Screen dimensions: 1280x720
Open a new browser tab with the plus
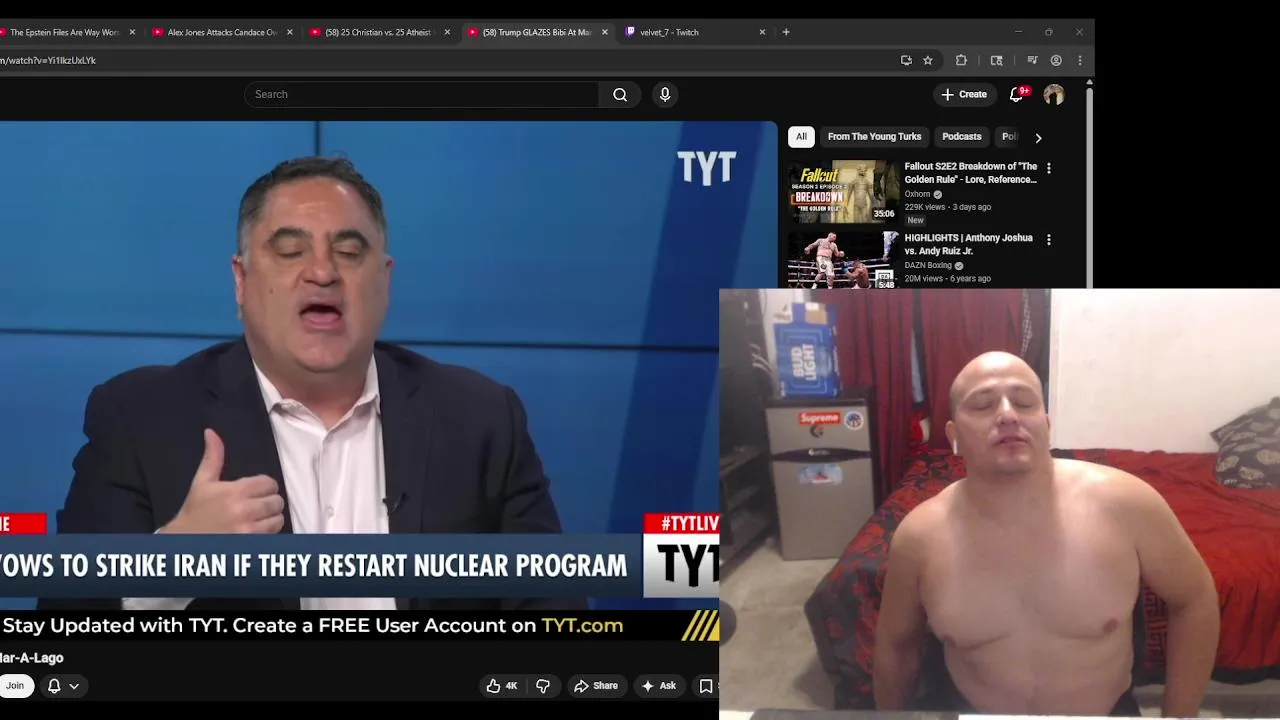(x=786, y=32)
